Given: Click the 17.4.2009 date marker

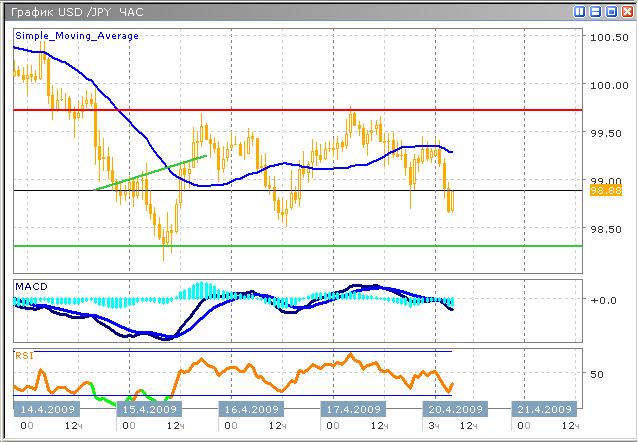Looking at the screenshot, I should point(352,409).
